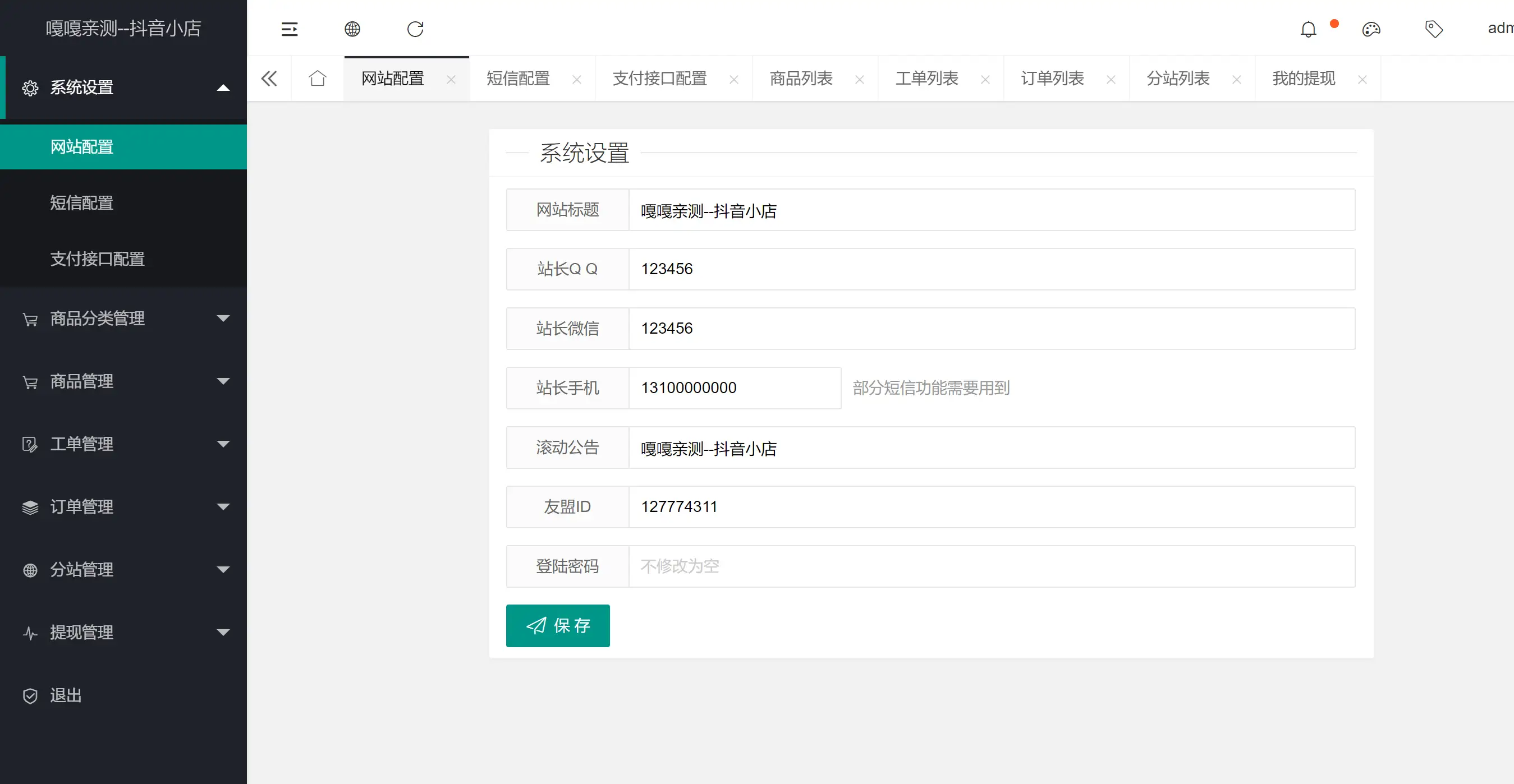Click the admin username in the header
Viewport: 1514px width, 784px height.
pyautogui.click(x=1498, y=27)
